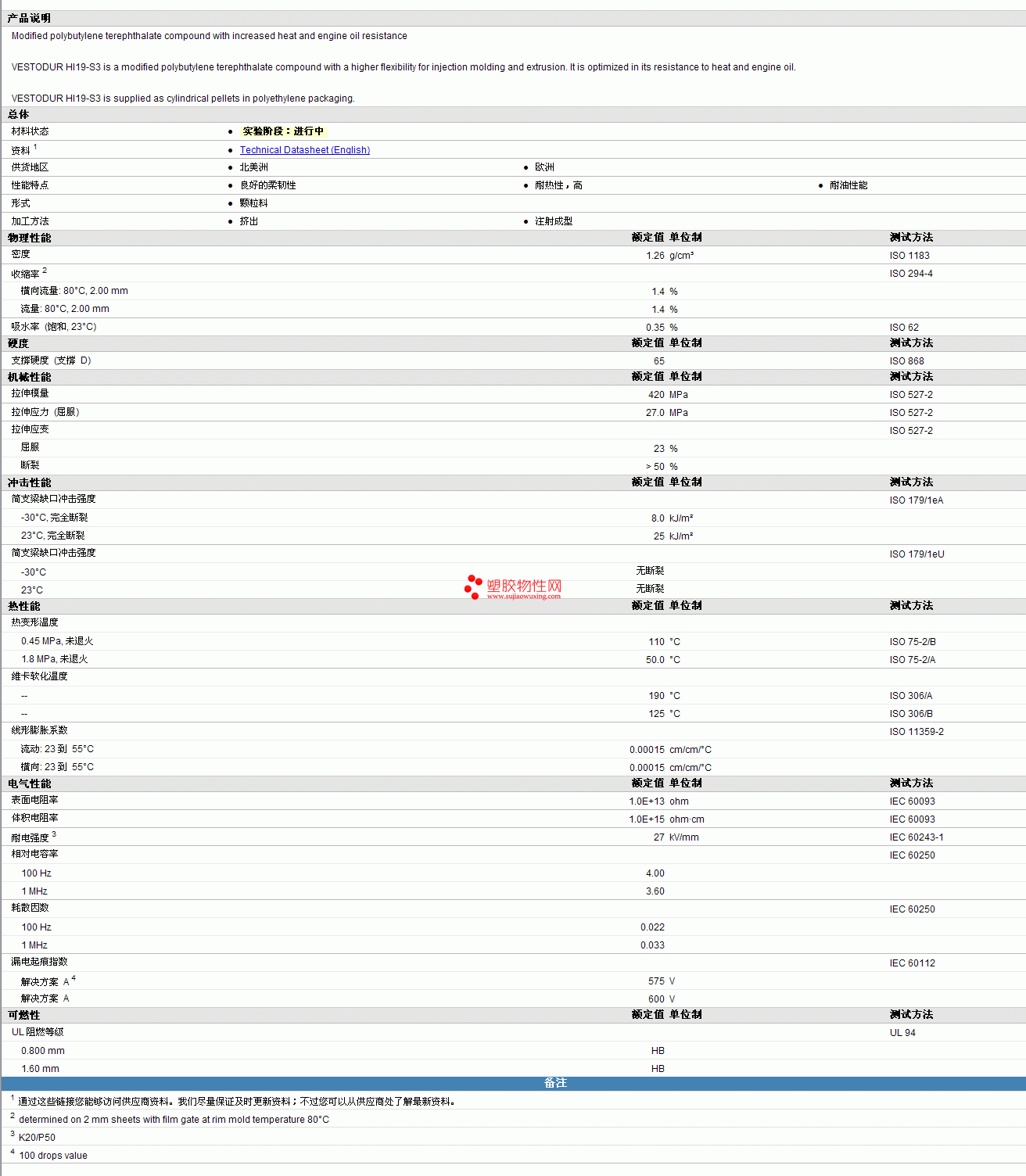Select the 吸水率 (饱和, 23°C) row label

point(54,327)
